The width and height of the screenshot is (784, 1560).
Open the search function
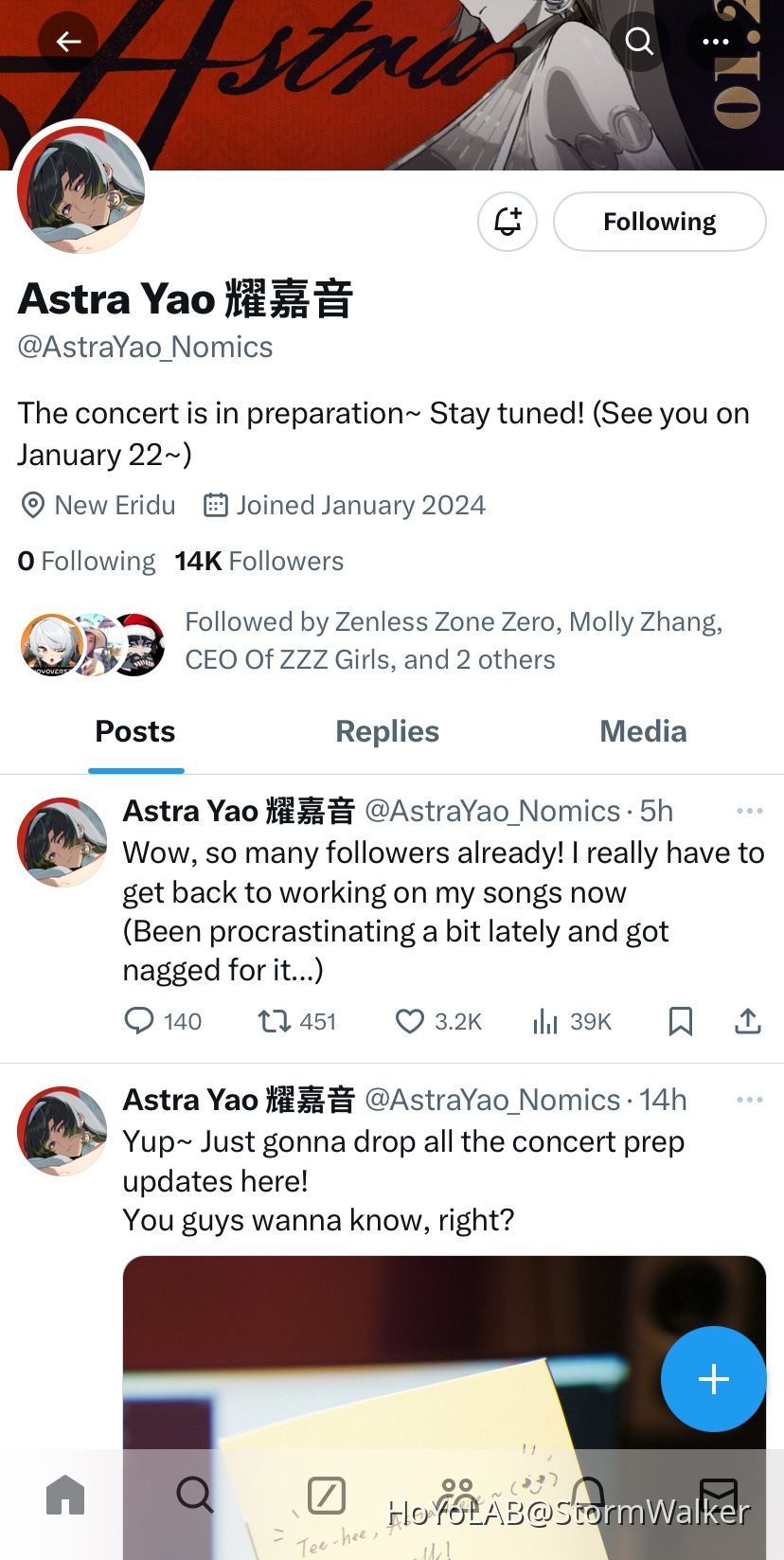click(x=639, y=42)
